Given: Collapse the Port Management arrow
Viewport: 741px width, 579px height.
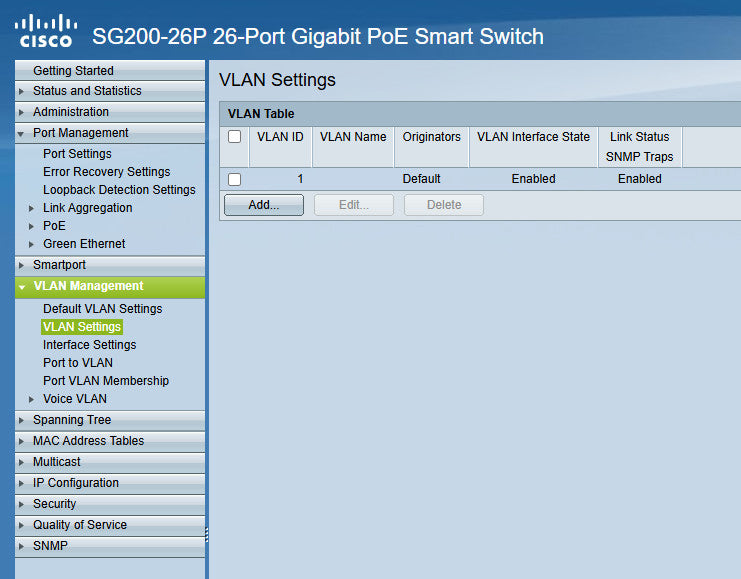Looking at the screenshot, I should tap(21, 134).
